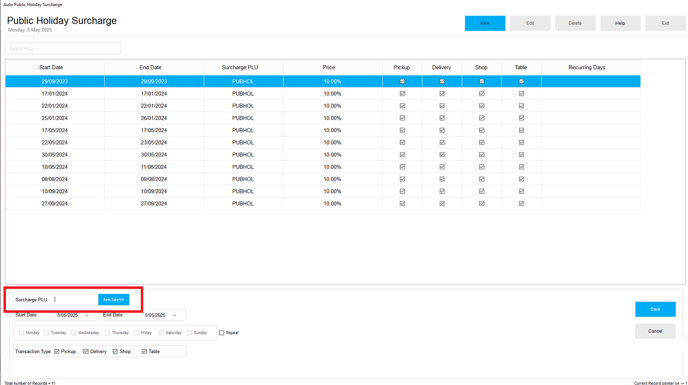Uncheck the Delivery transaction type
The image size is (688, 385).
click(86, 352)
